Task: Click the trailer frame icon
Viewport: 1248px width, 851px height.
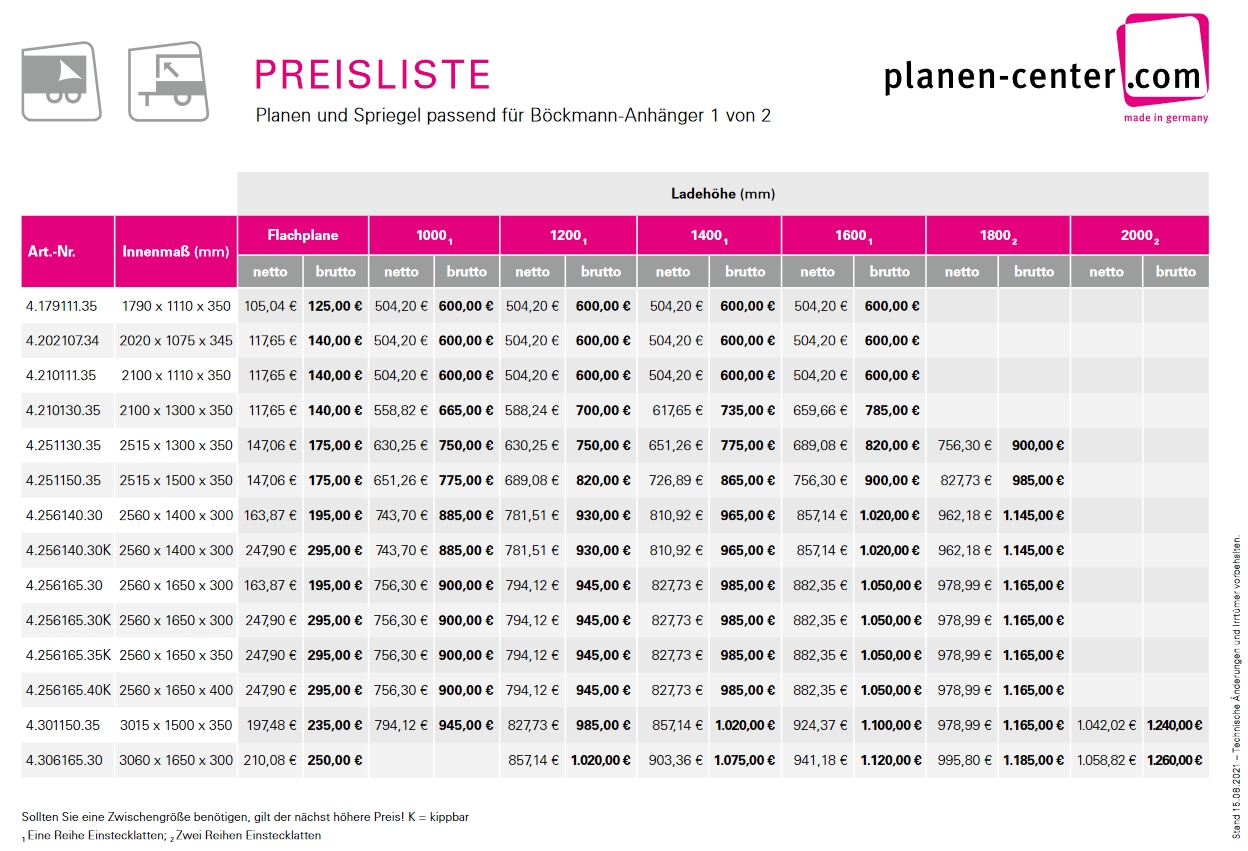Action: 168,81
